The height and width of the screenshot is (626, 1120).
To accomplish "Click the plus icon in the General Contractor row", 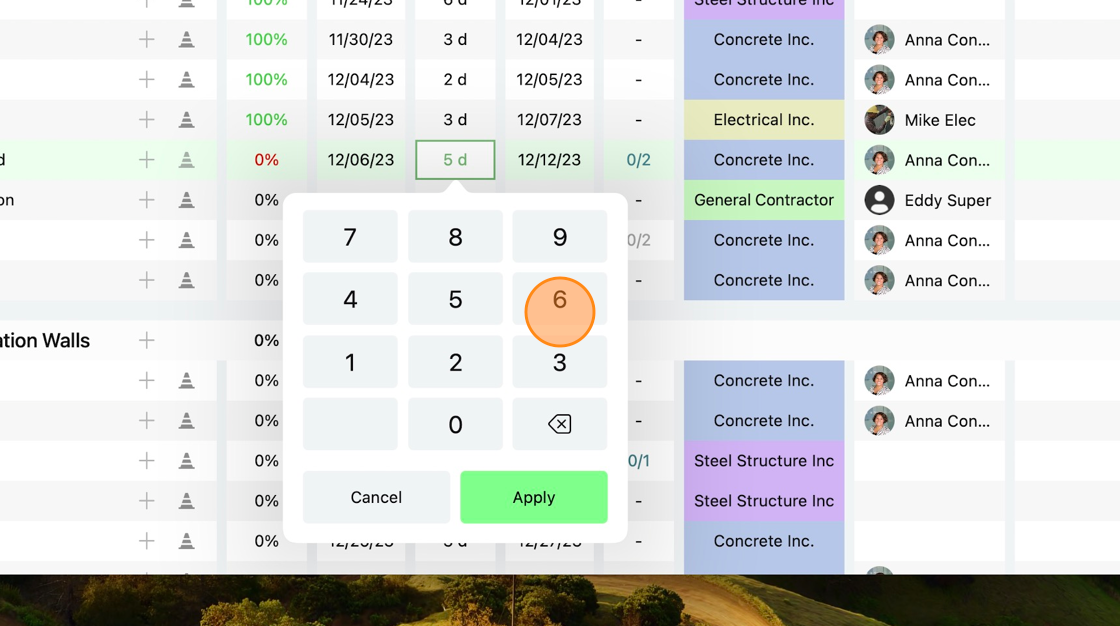I will [x=146, y=199].
